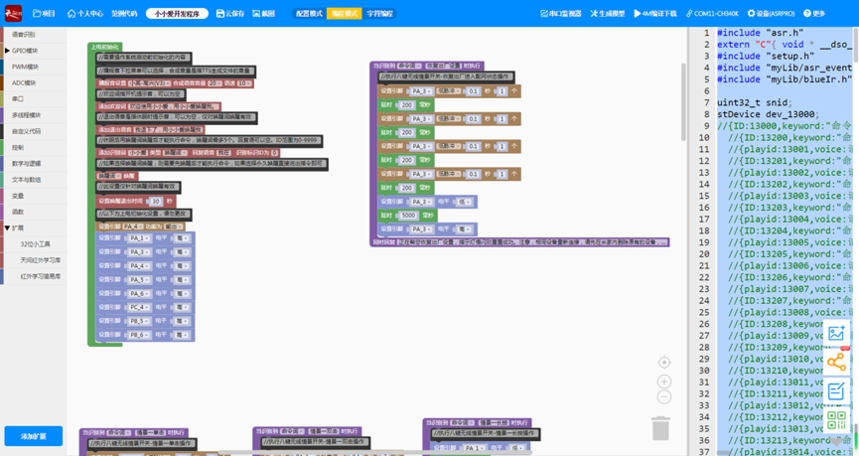Click code line 3 #include "setup.h"
This screenshot has height=456, width=859.
click(x=766, y=56)
